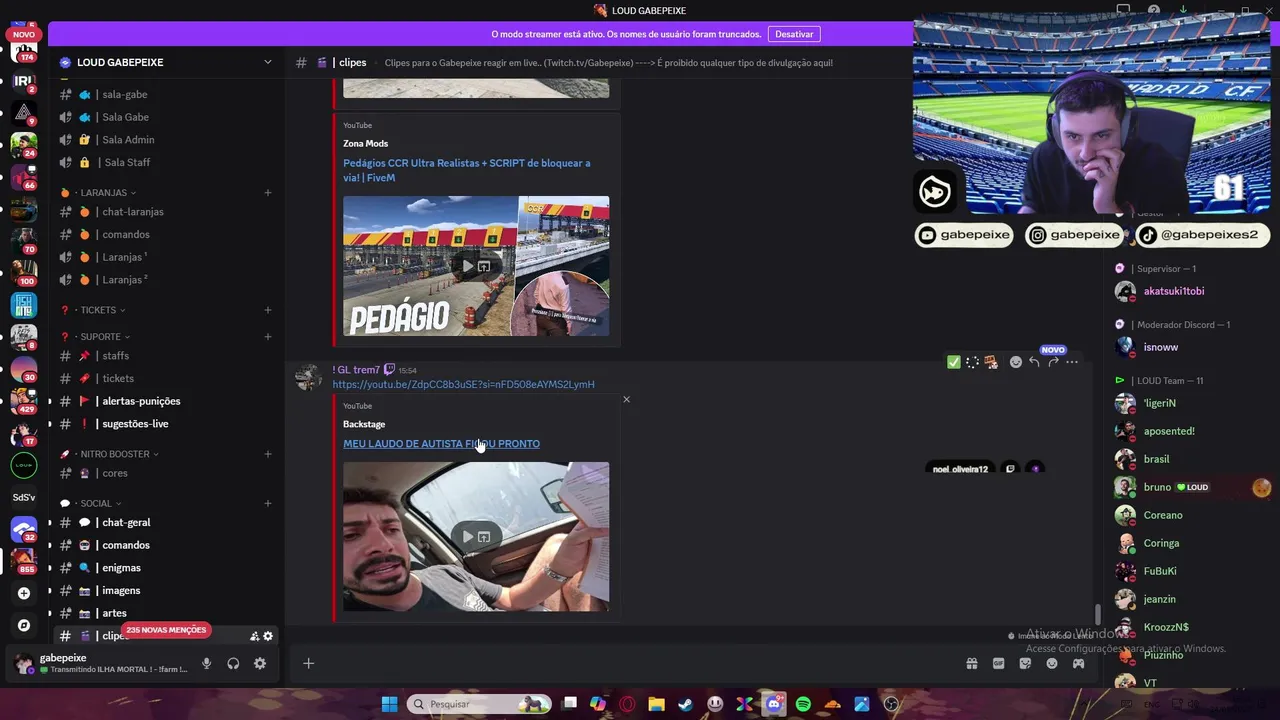Add a channel to the SUPORTE category

pos(268,337)
